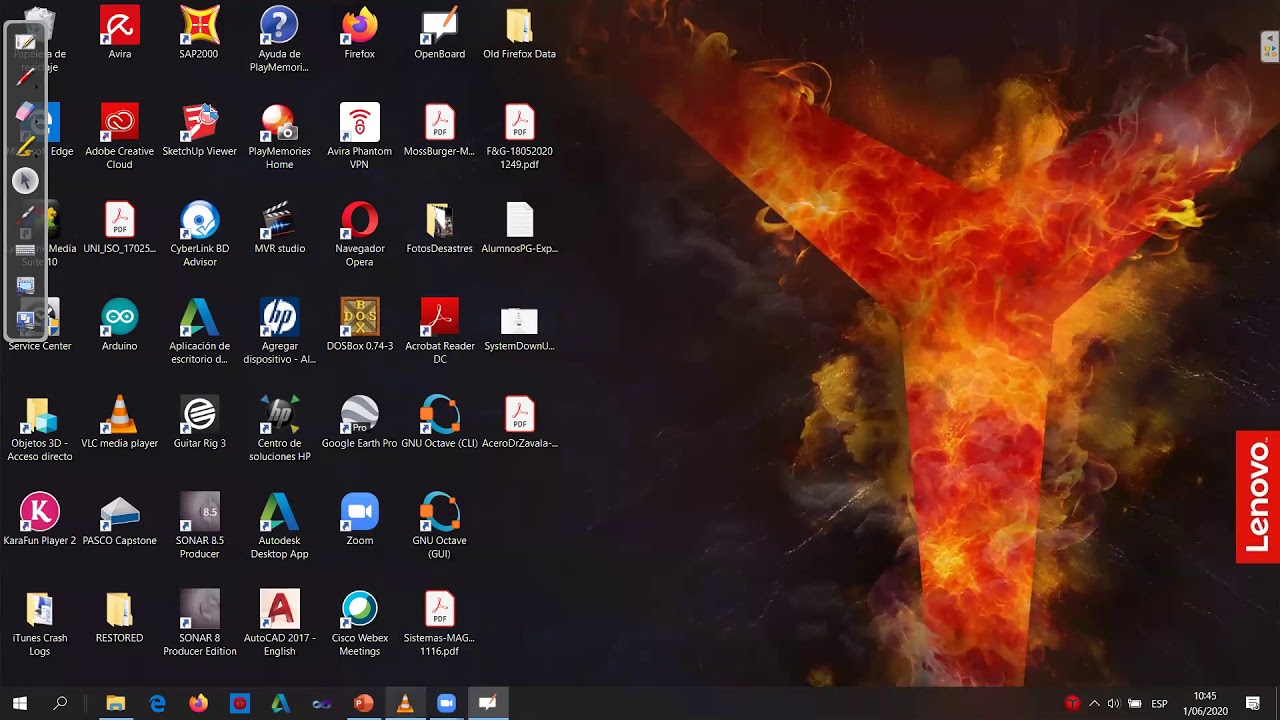
Task: Open the SONAR 8.5 Producer shortcut
Action: pos(199,526)
